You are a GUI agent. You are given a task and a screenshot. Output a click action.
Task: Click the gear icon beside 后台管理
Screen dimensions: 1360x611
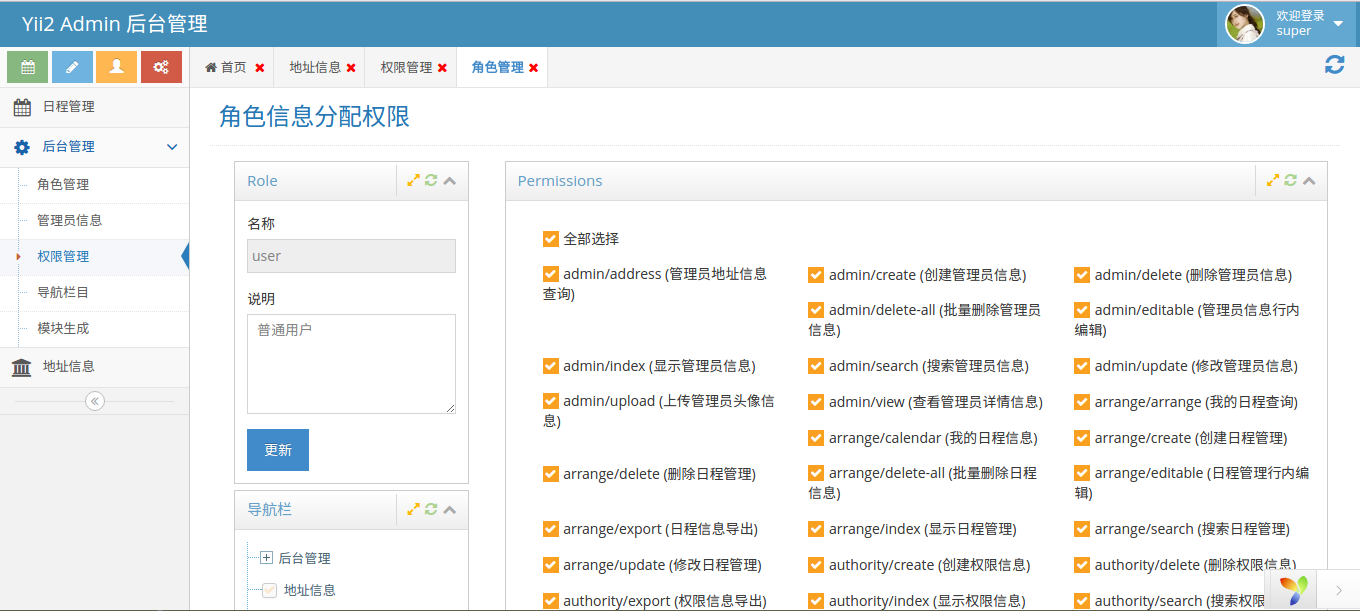point(22,147)
